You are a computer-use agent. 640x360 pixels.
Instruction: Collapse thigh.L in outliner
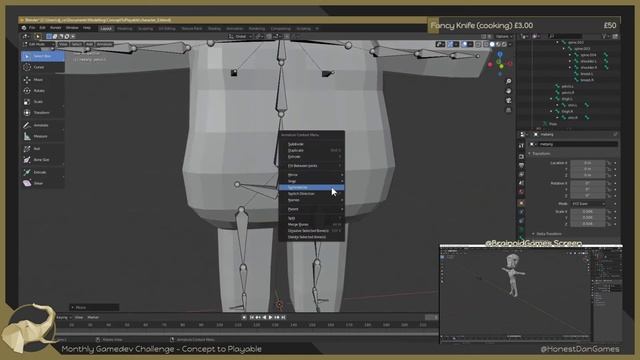click(x=551, y=99)
